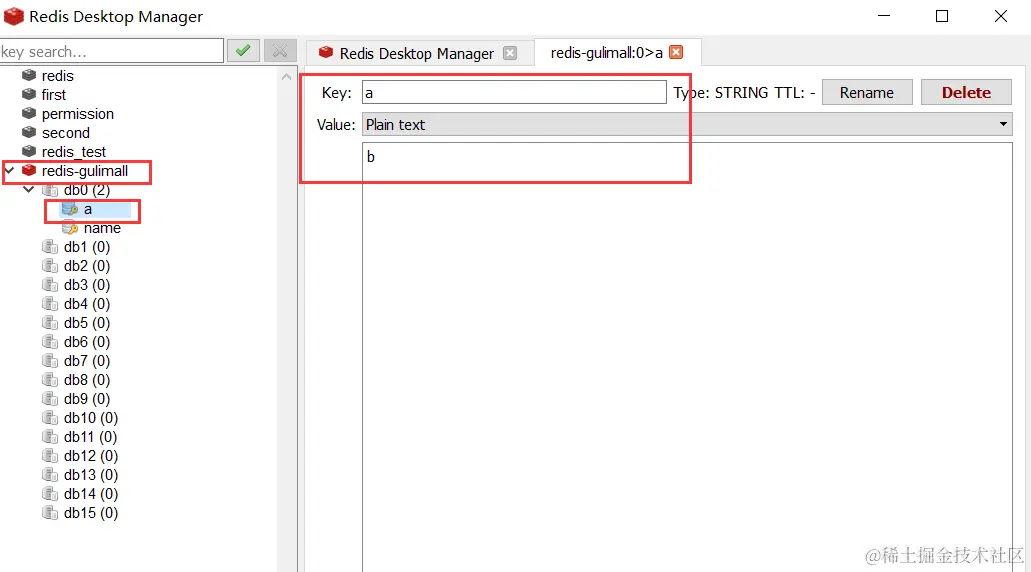Select the first connection label
This screenshot has width=1031, height=572.
point(54,95)
